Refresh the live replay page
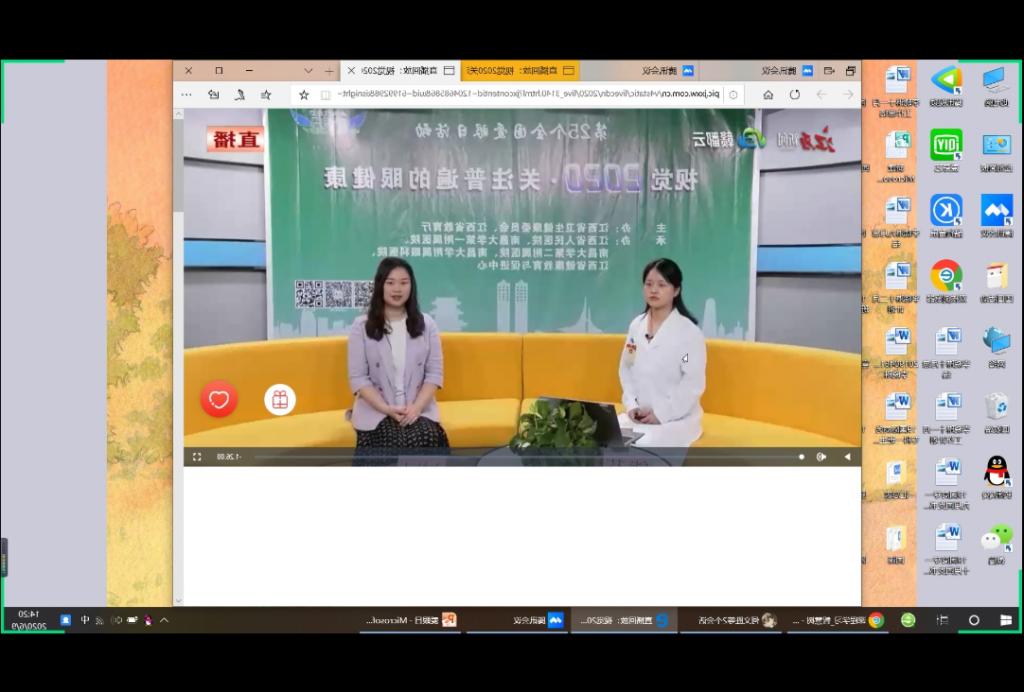1024x692 pixels. 795,94
